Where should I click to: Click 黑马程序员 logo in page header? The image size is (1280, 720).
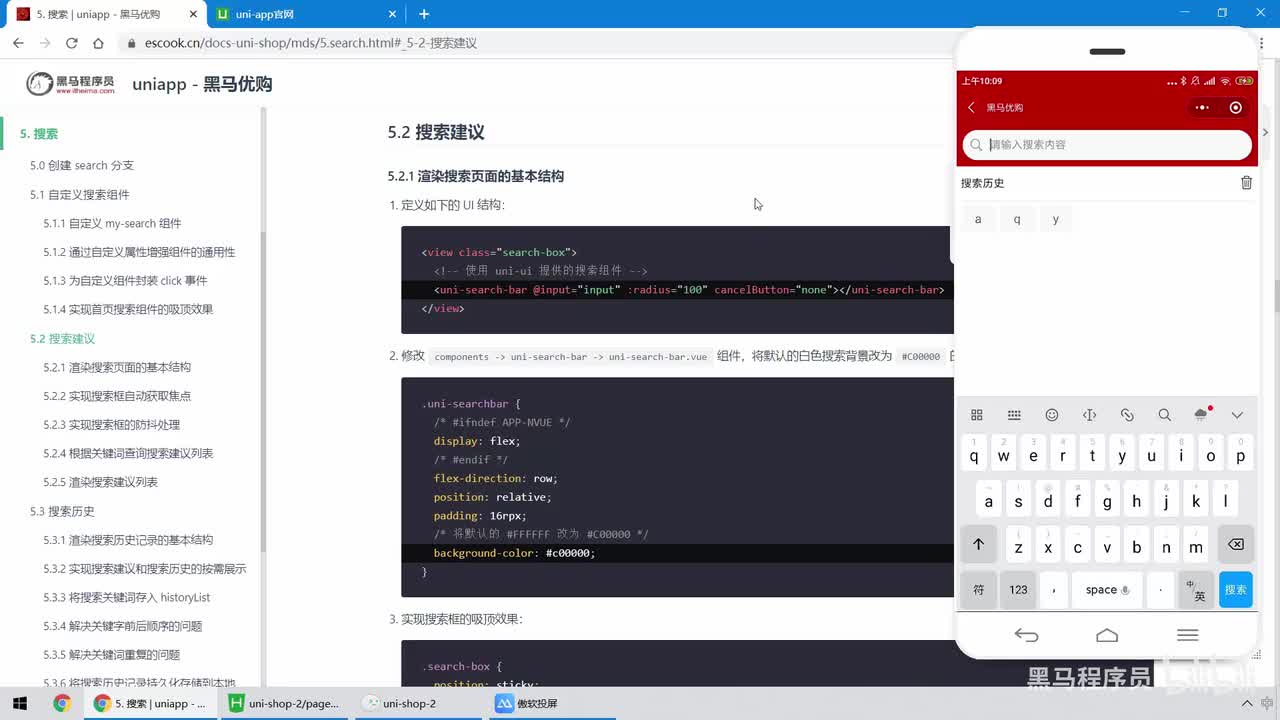pos(70,84)
